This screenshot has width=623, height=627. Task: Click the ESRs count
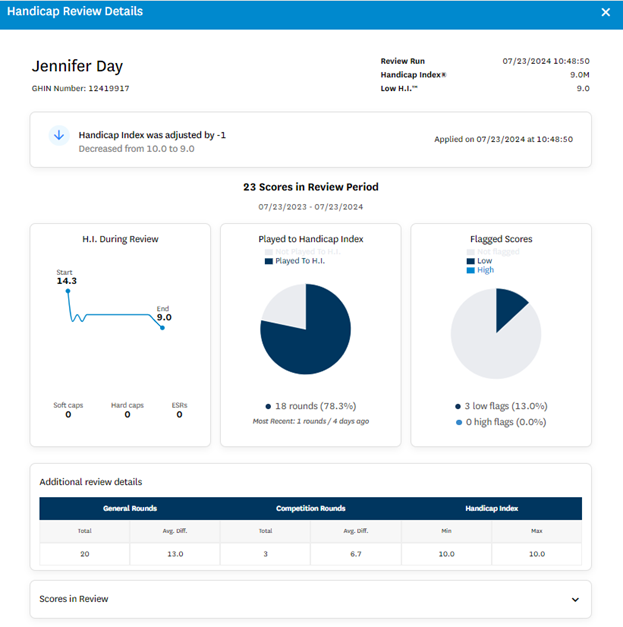point(179,415)
